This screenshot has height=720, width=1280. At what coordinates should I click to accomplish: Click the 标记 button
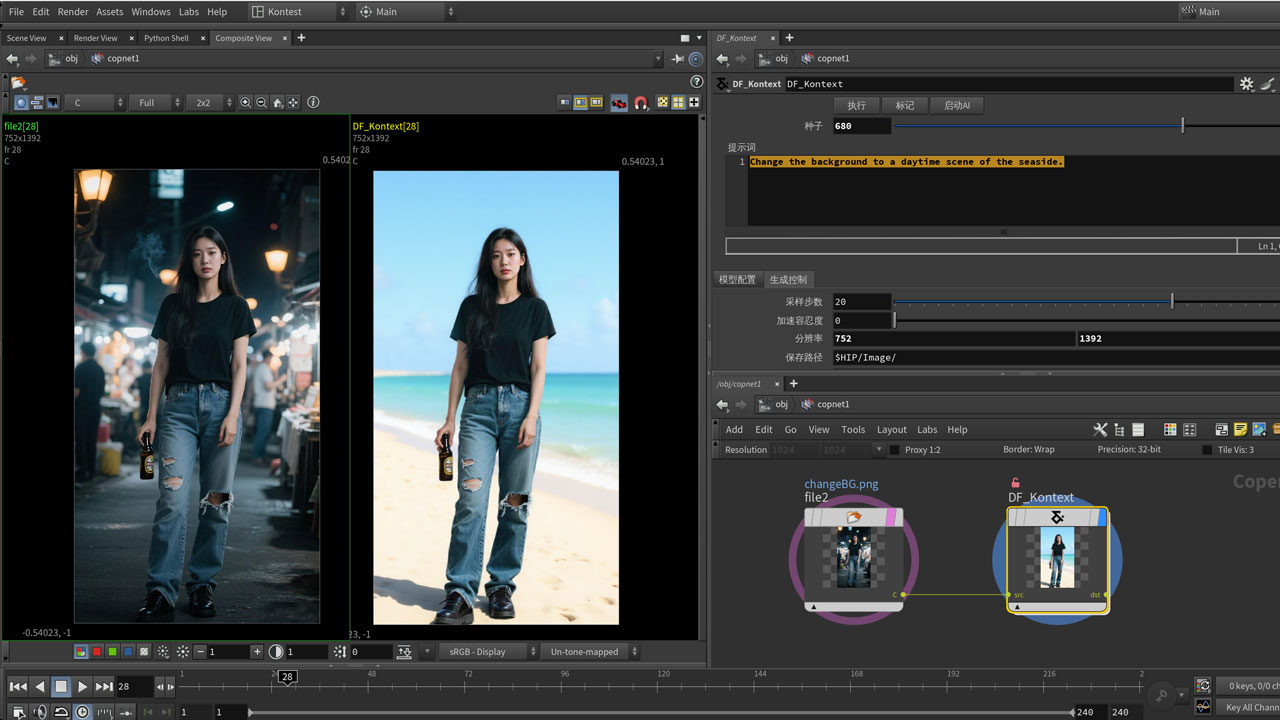[905, 105]
